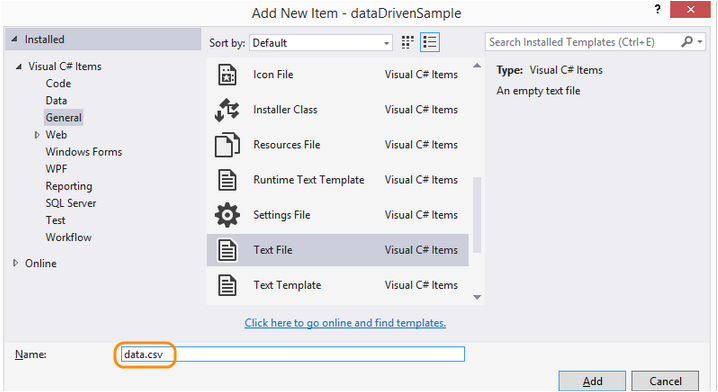Select the Data category

tap(56, 101)
